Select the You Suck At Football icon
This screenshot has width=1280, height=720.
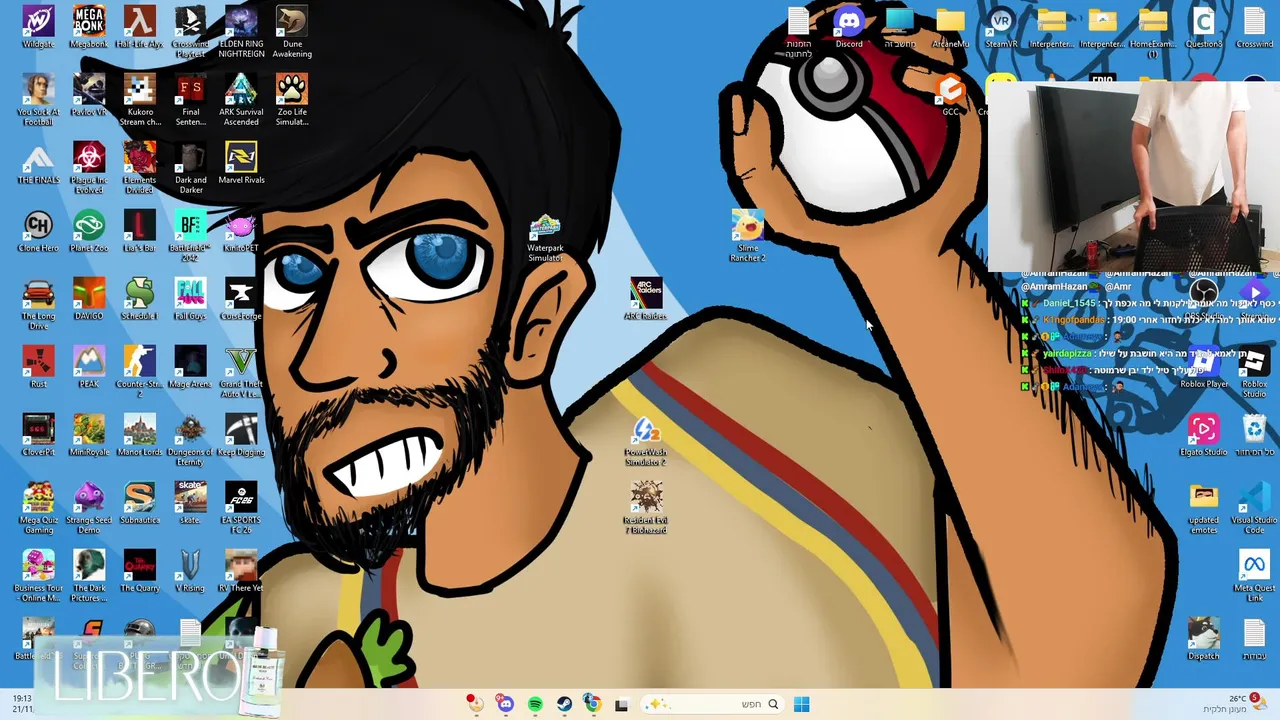(38, 100)
